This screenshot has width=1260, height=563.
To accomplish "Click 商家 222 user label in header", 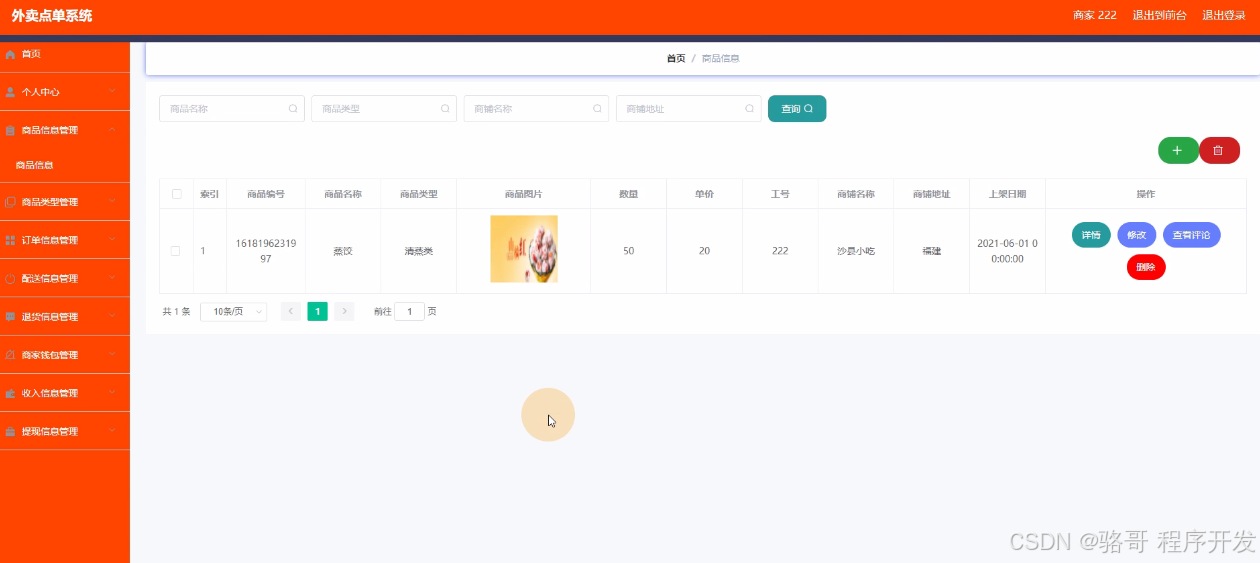I will [x=1095, y=15].
